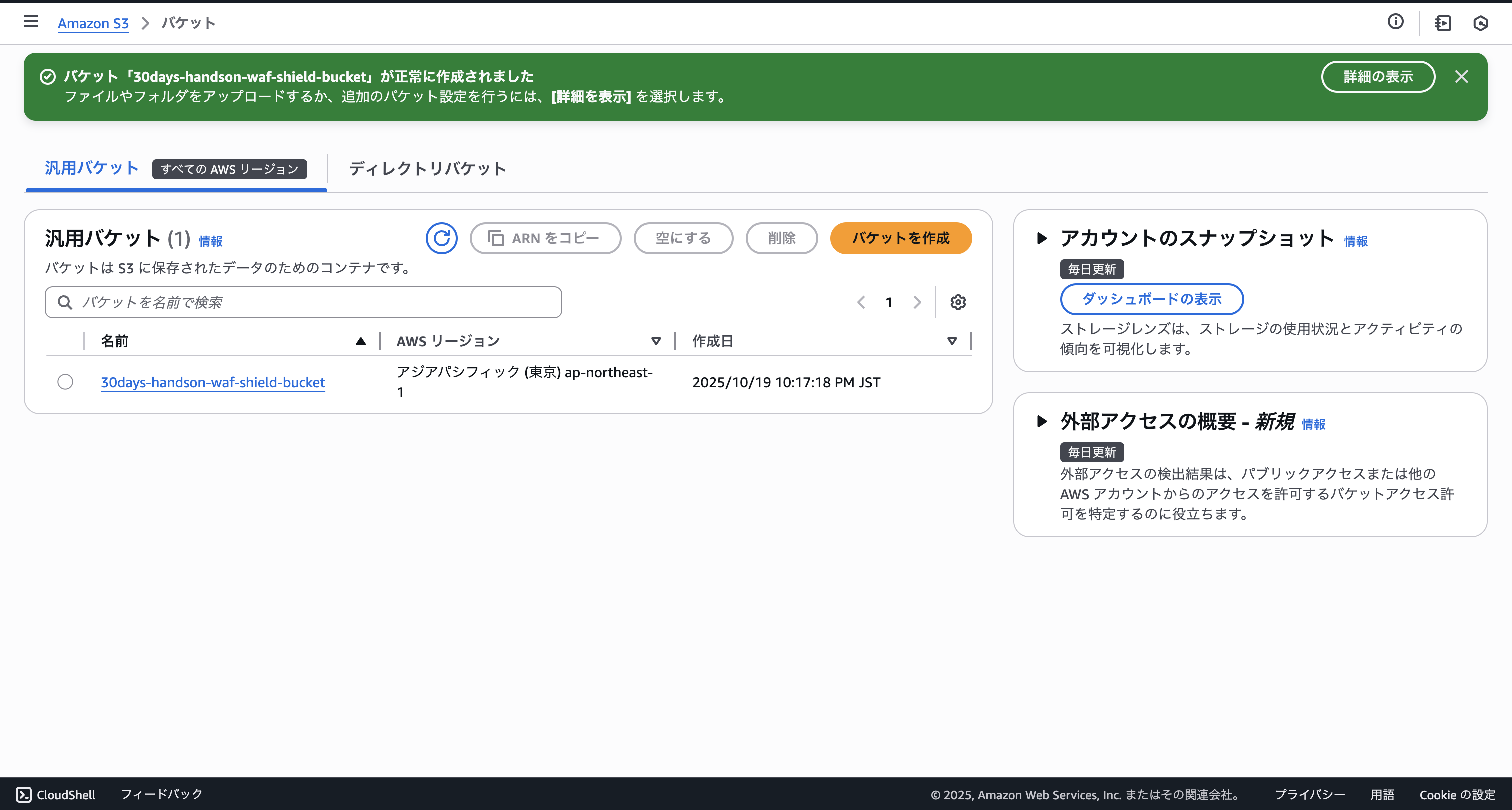Refresh the bucket list
Viewport: 1512px width, 810px height.
coord(441,238)
